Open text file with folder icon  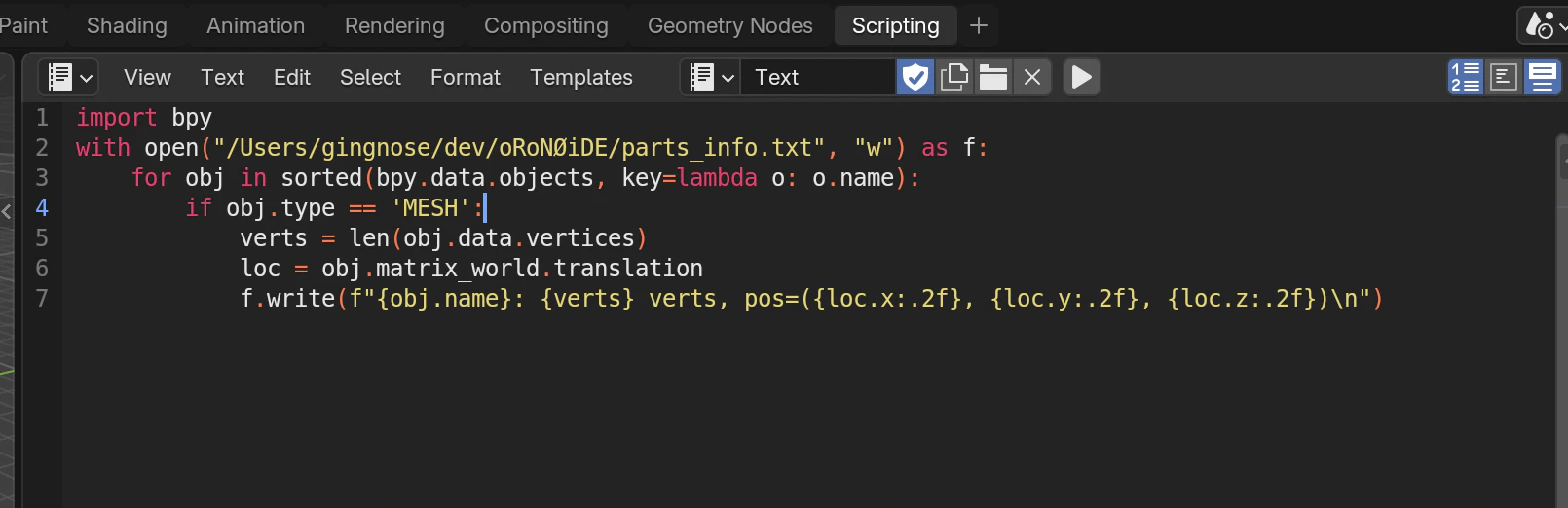(x=993, y=77)
